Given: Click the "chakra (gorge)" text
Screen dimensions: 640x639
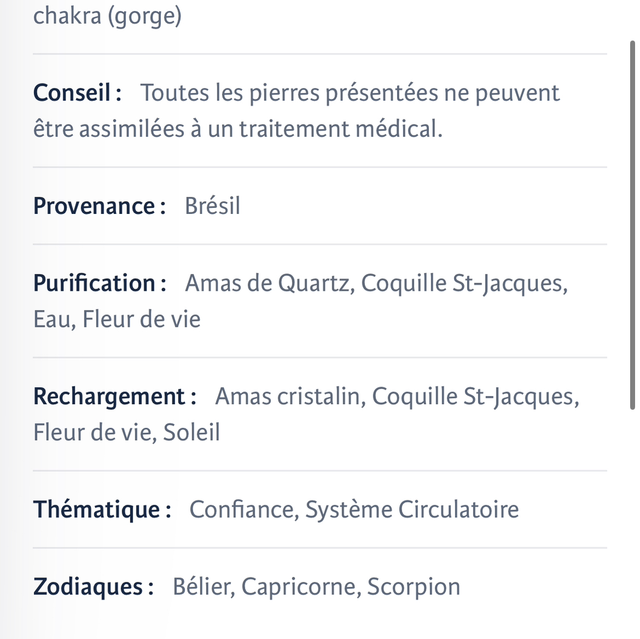Looking at the screenshot, I should point(108,17).
